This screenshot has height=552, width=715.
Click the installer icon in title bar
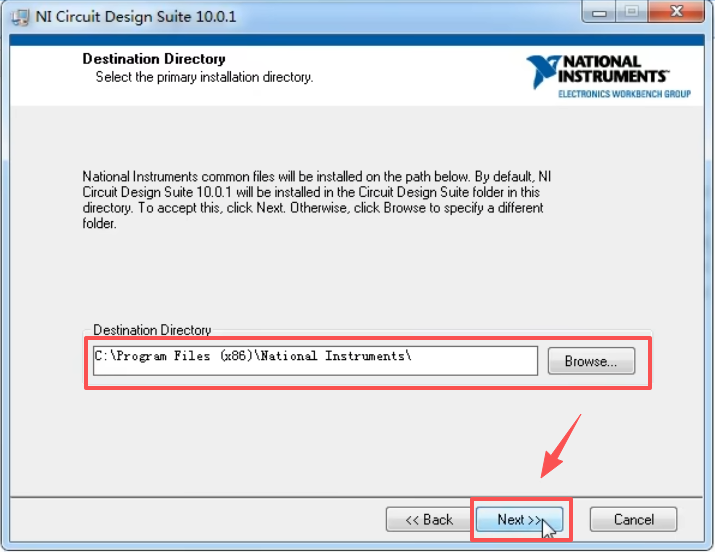pyautogui.click(x=20, y=17)
